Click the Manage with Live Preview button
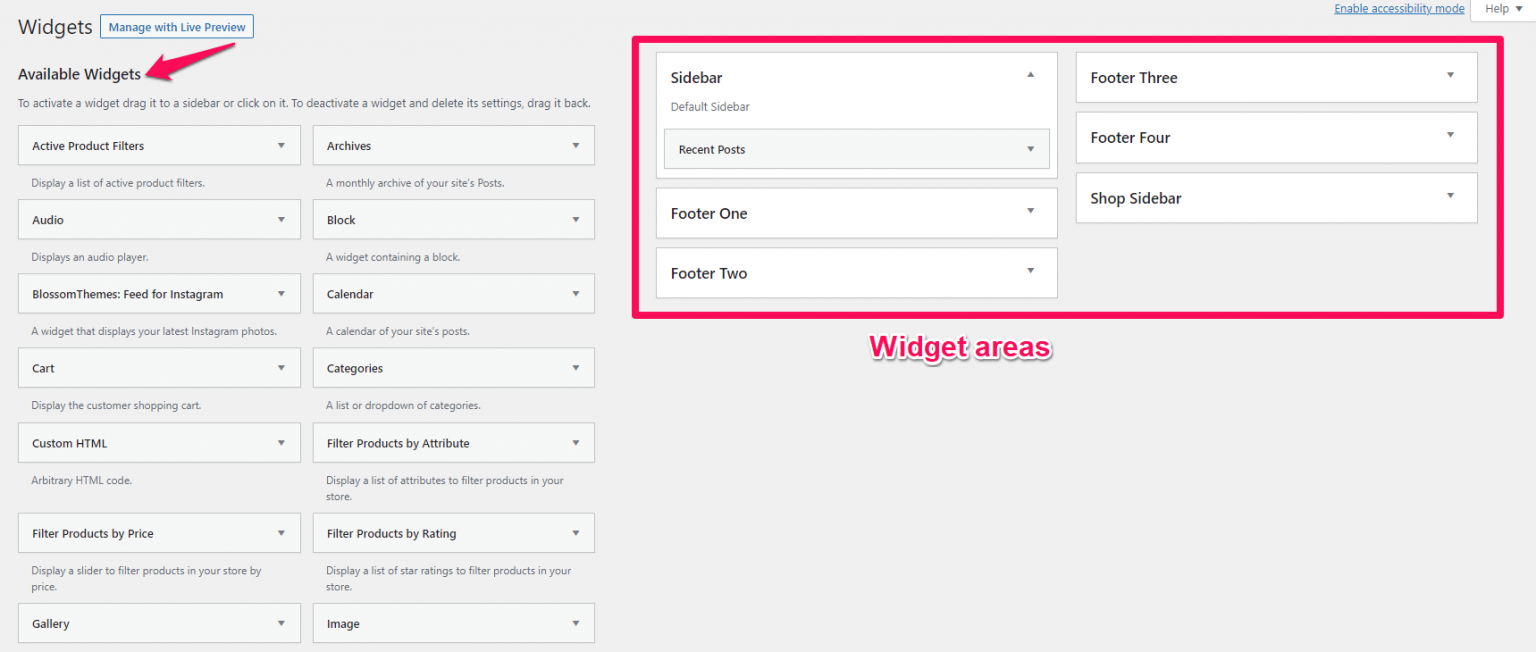 176,26
